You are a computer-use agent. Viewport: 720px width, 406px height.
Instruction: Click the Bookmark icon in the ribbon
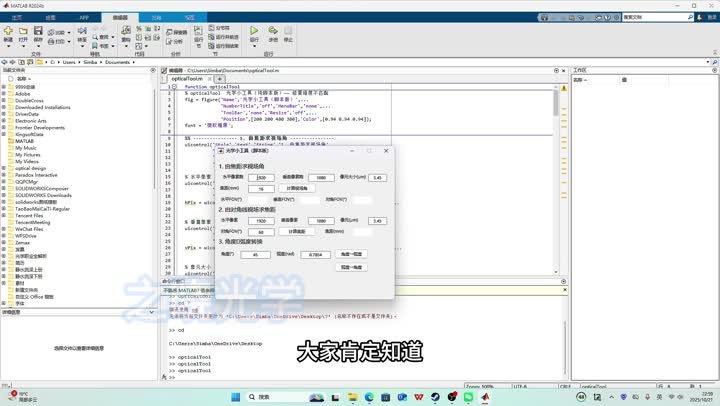(x=95, y=45)
